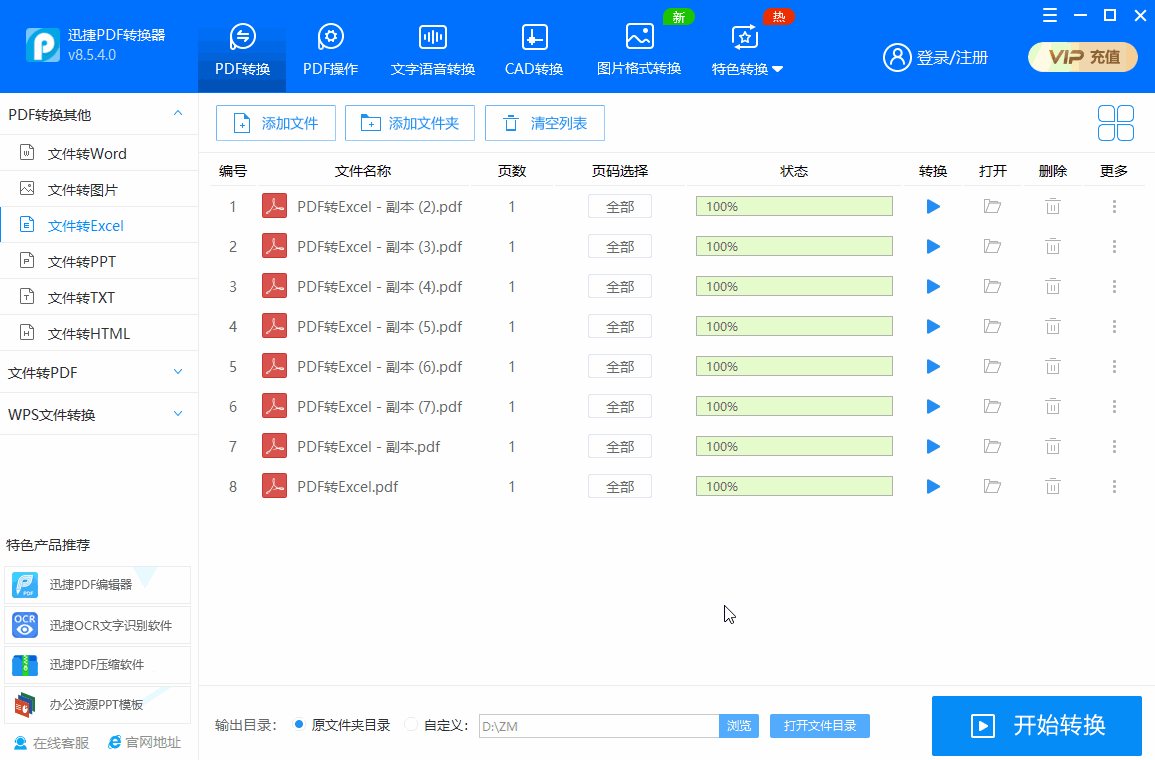Screen dimensions: 1155x760
Task: Click the 开始转换 button
Action: tap(1036, 725)
